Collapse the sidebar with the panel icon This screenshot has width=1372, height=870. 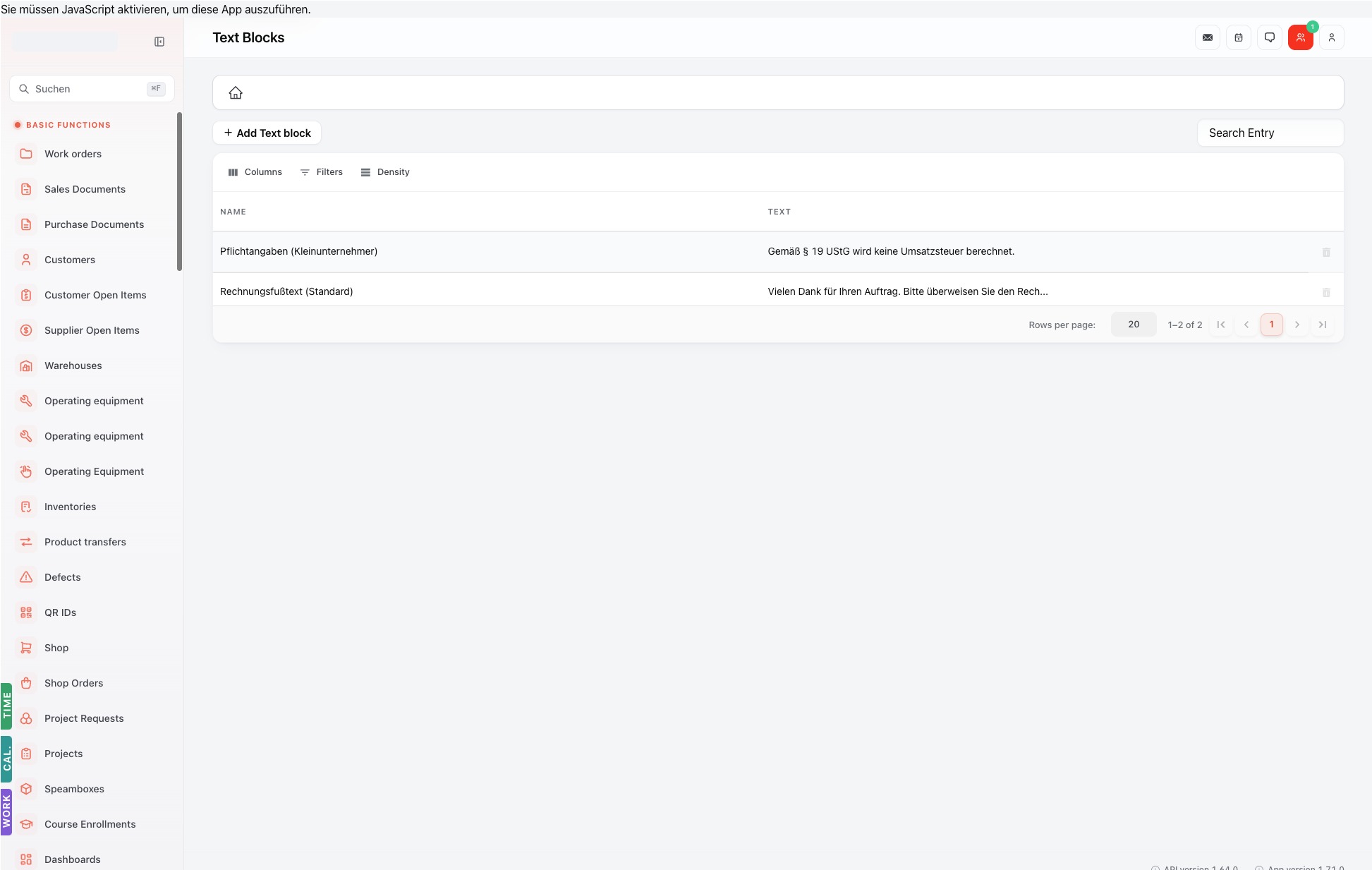pyautogui.click(x=159, y=42)
